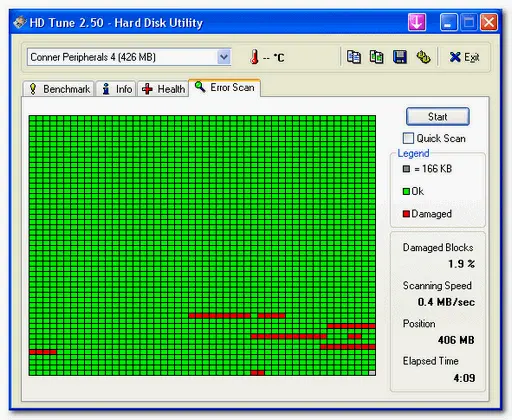The width and height of the screenshot is (512, 420).
Task: Click the red Damaged legend swatch
Action: 406,214
